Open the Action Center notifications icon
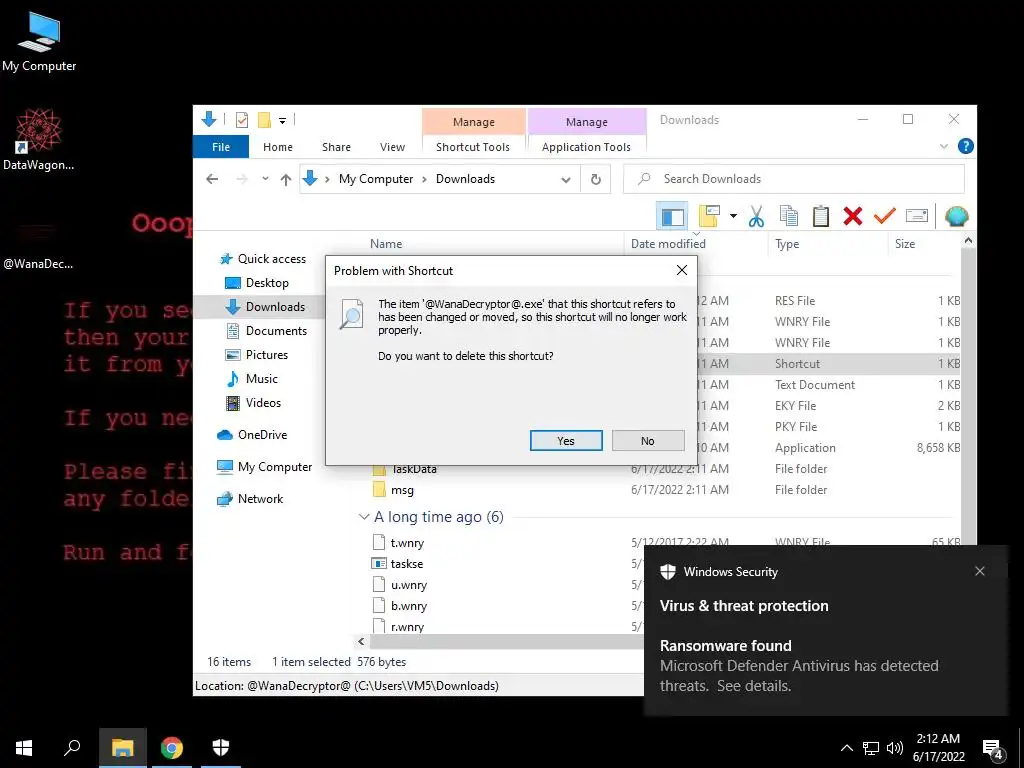Image resolution: width=1024 pixels, height=768 pixels. [x=993, y=749]
